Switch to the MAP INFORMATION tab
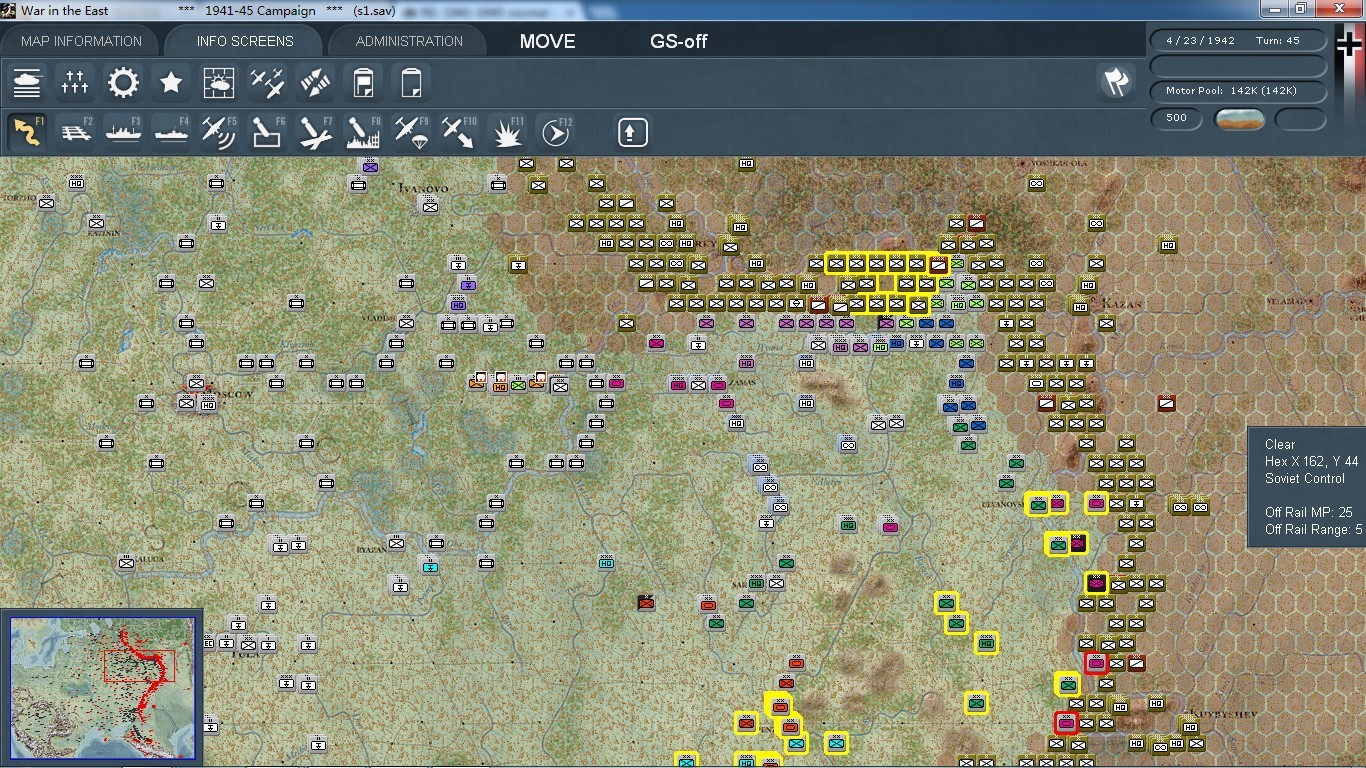 coord(82,41)
